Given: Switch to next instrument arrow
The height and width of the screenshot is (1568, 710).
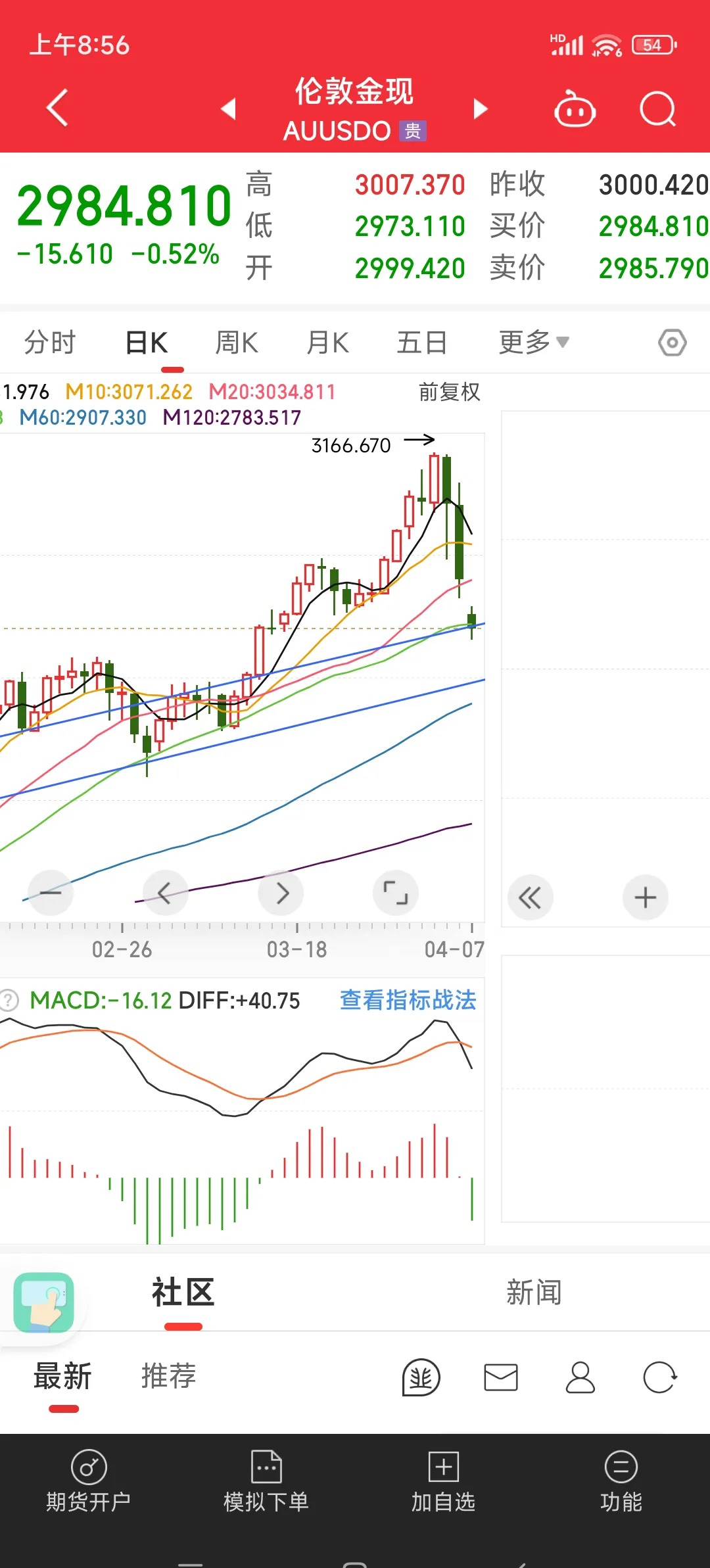Looking at the screenshot, I should [x=481, y=109].
